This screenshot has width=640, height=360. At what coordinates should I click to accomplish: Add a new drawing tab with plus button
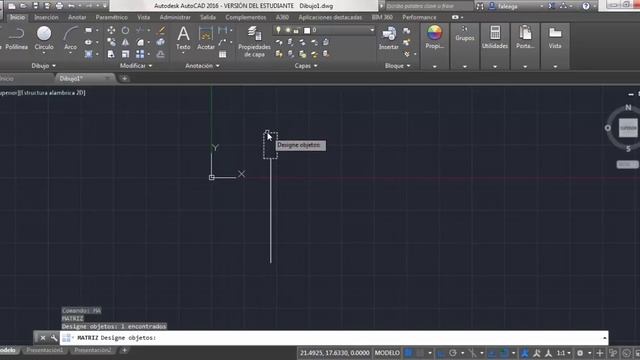click(124, 78)
